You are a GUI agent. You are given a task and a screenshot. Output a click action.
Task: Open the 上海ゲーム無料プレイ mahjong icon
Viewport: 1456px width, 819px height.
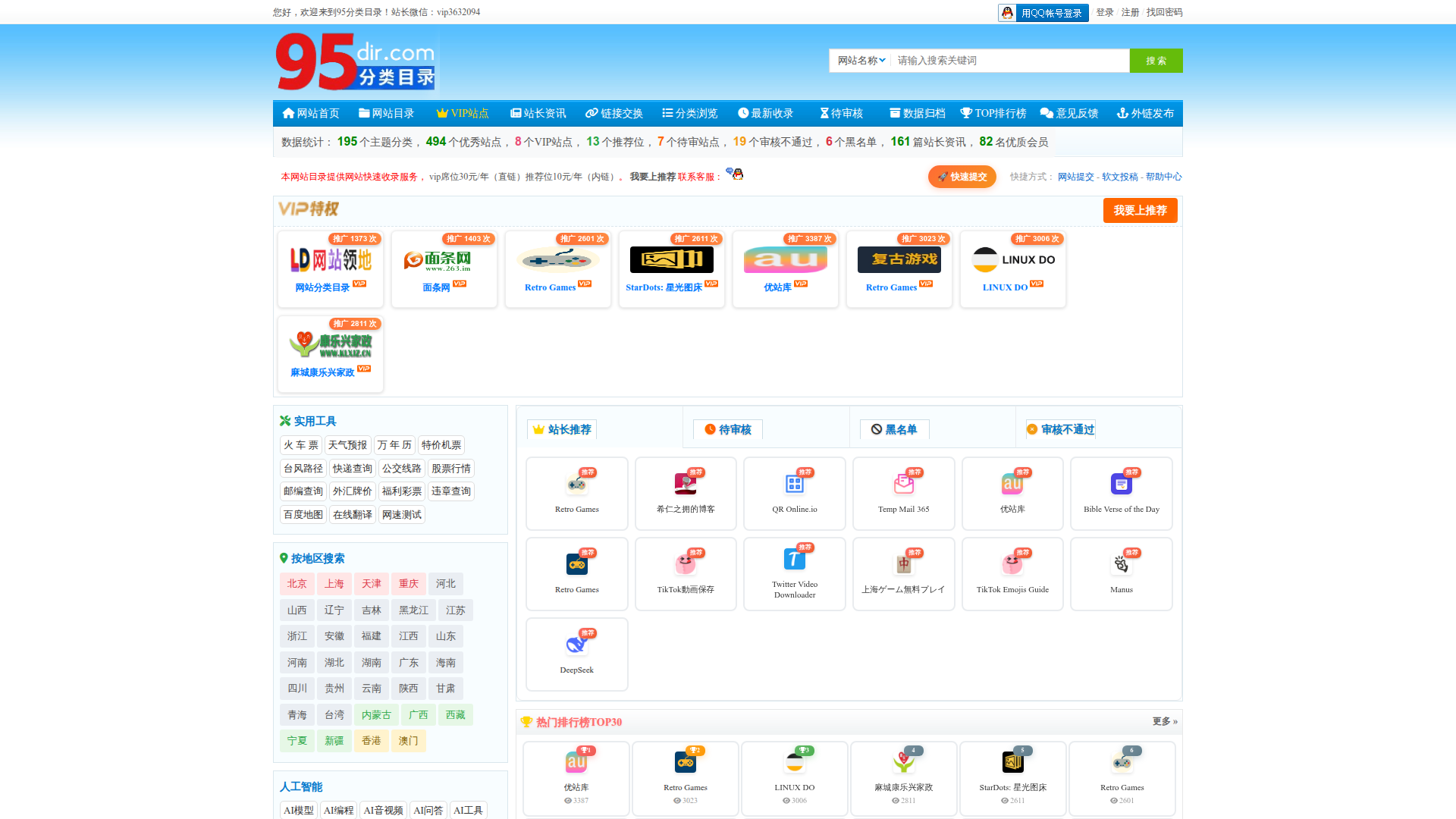(903, 564)
